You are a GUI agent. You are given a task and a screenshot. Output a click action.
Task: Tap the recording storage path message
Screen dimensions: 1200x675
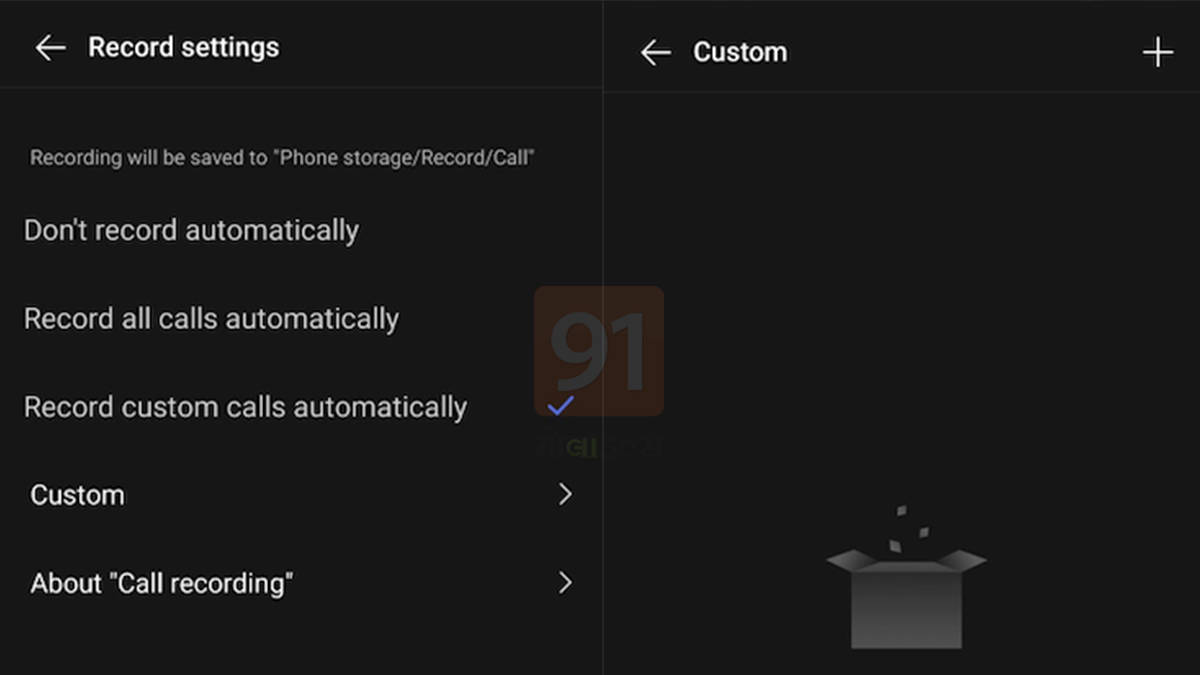282,157
